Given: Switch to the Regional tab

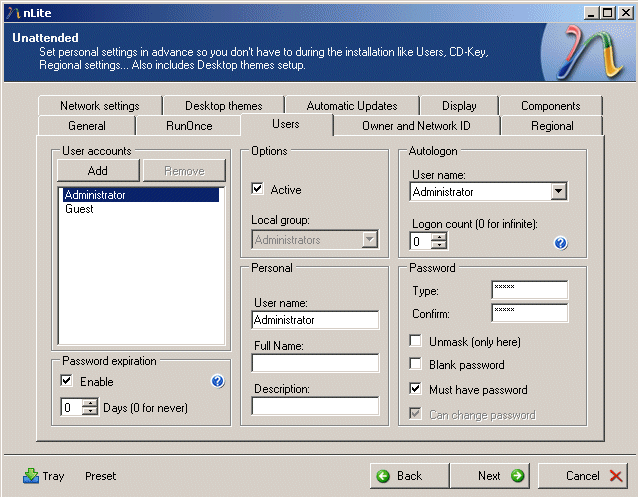Looking at the screenshot, I should (552, 126).
